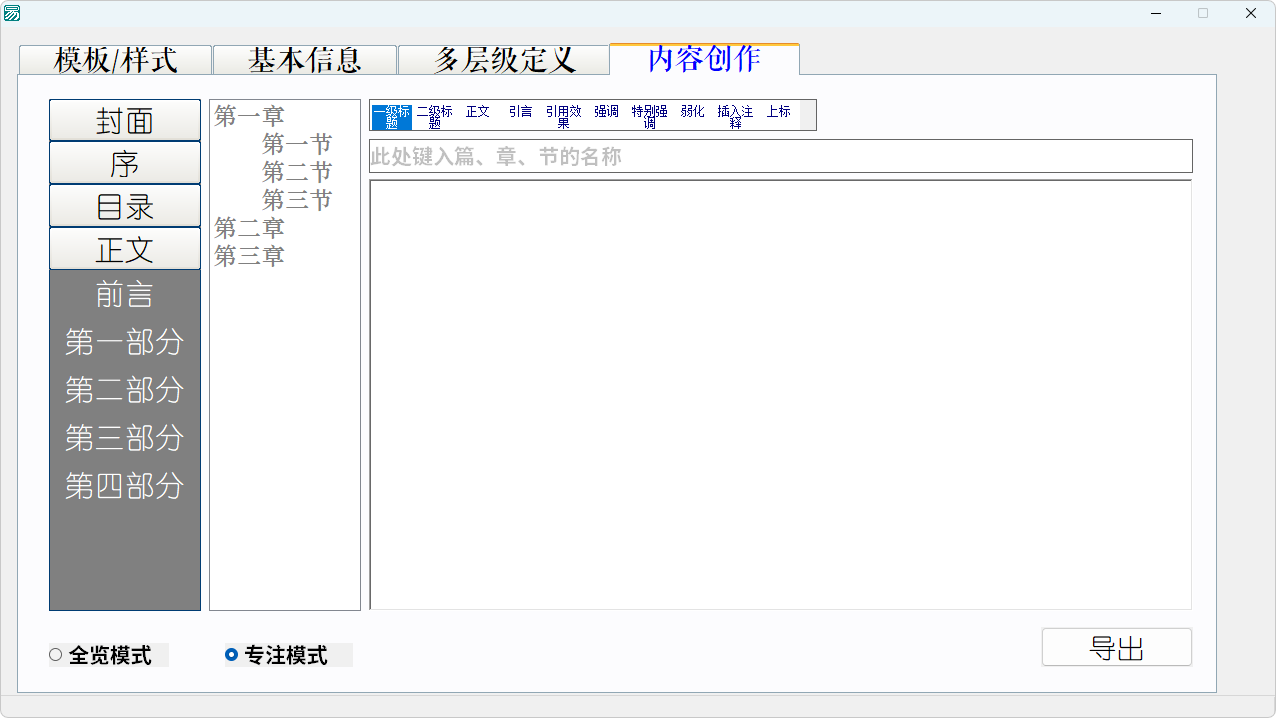Apply the 二级标题 style

click(x=435, y=116)
